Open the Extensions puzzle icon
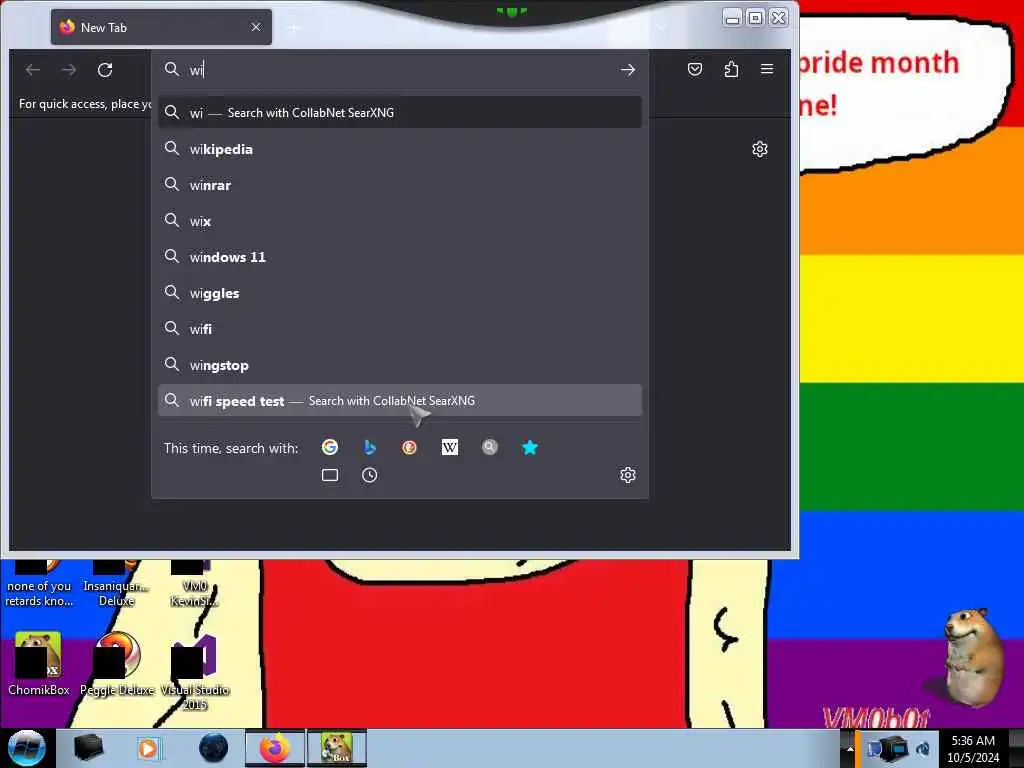Image resolution: width=1024 pixels, height=768 pixels. coord(731,69)
